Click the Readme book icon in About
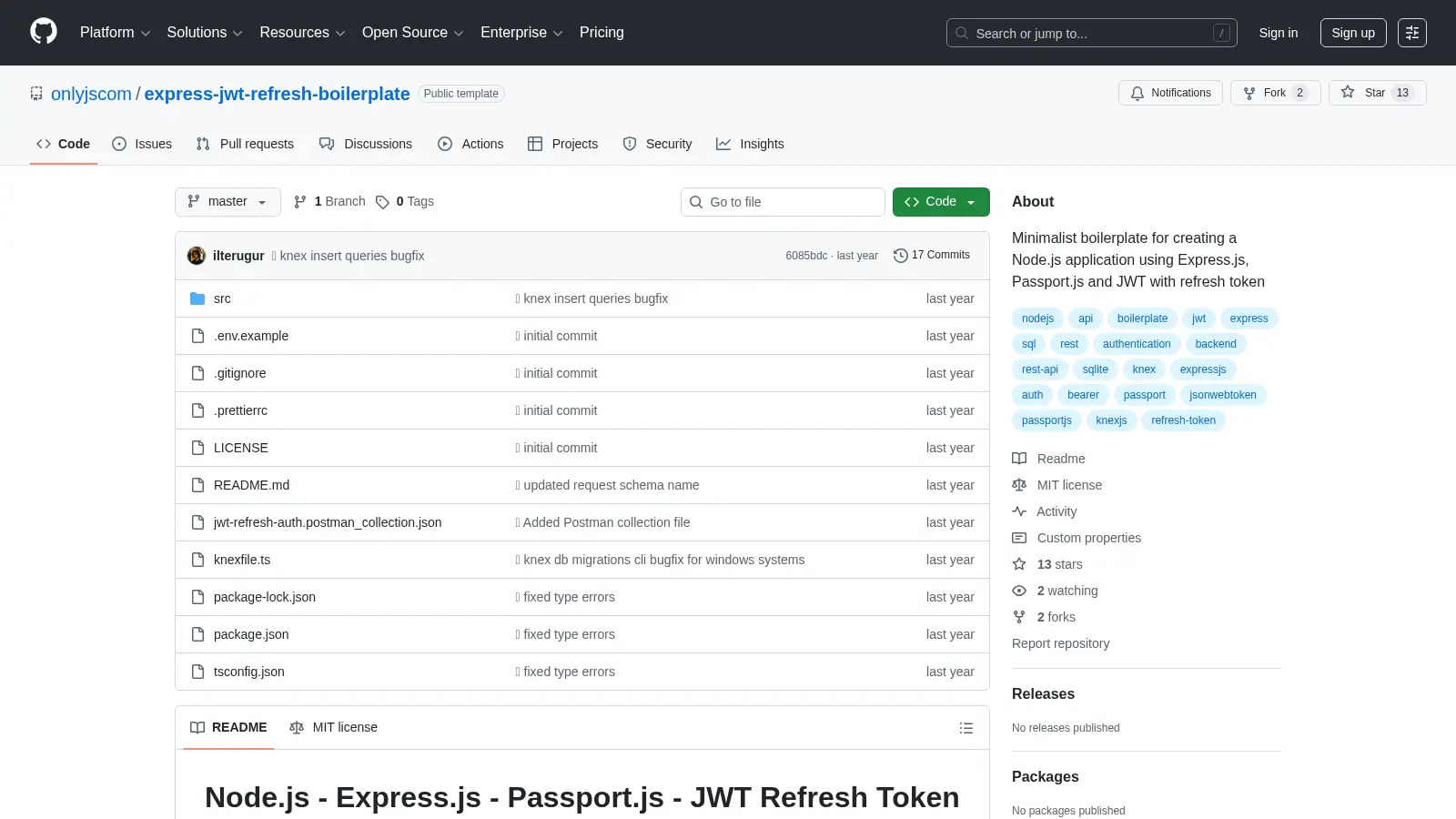The height and width of the screenshot is (819, 1456). click(x=1019, y=459)
